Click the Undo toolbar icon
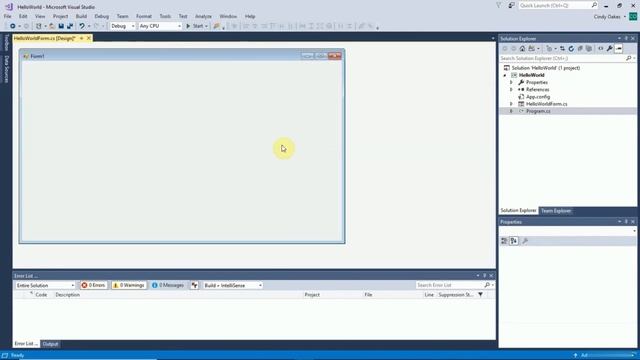The image size is (640, 360). click(x=82, y=26)
